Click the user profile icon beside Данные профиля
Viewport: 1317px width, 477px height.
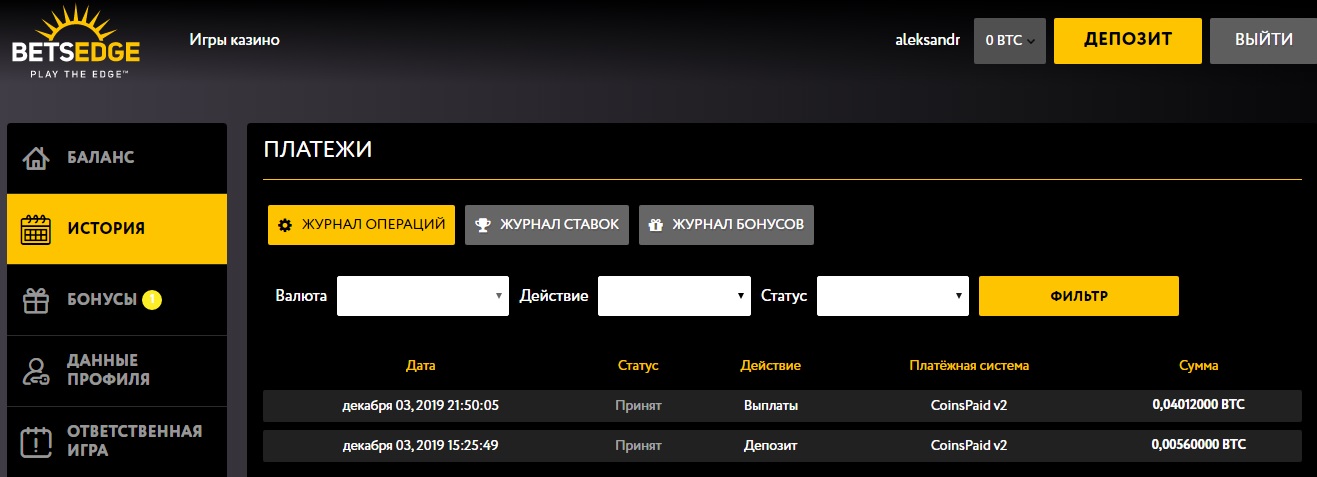point(36,371)
